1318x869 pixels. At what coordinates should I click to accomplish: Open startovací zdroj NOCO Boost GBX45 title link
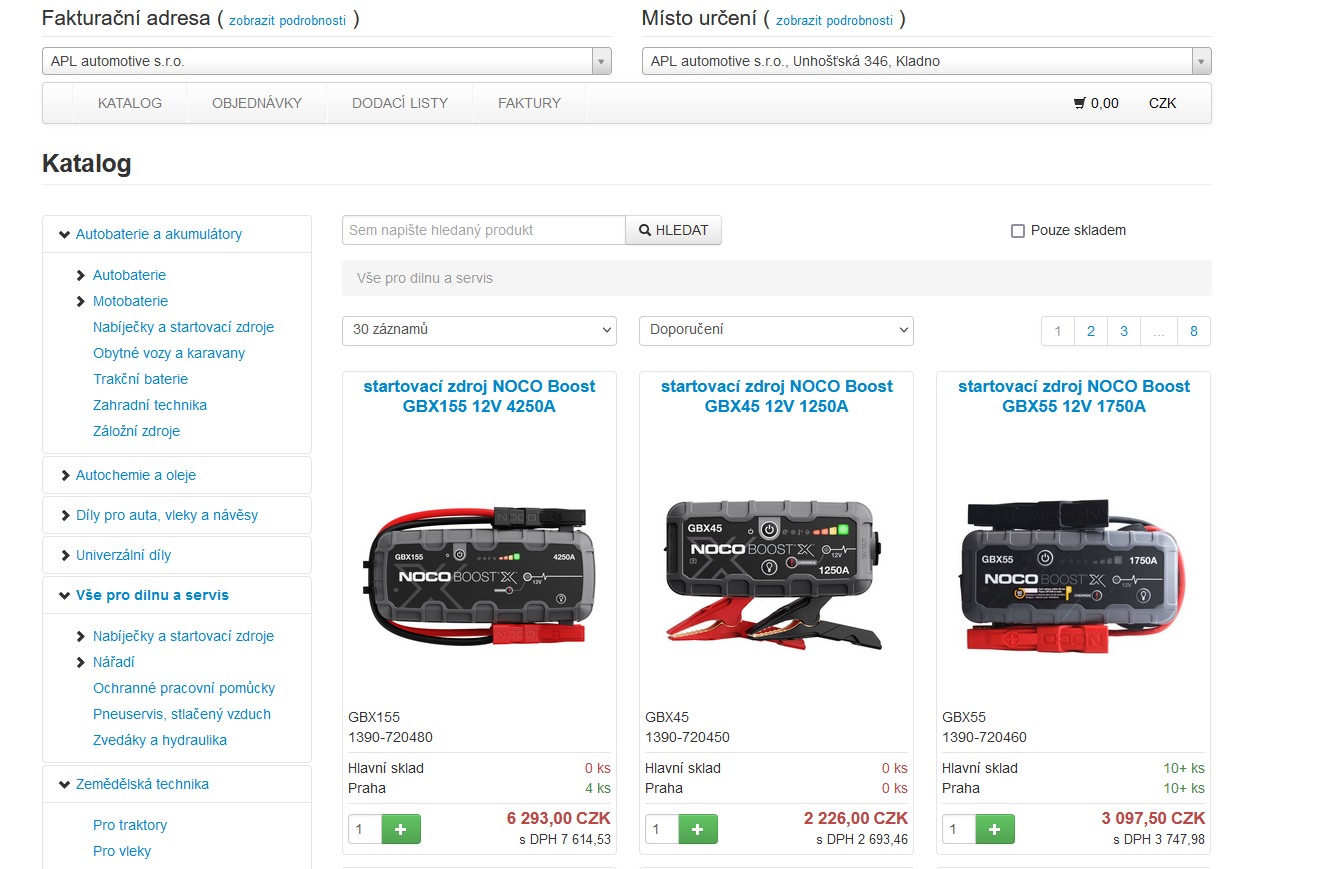(x=776, y=396)
